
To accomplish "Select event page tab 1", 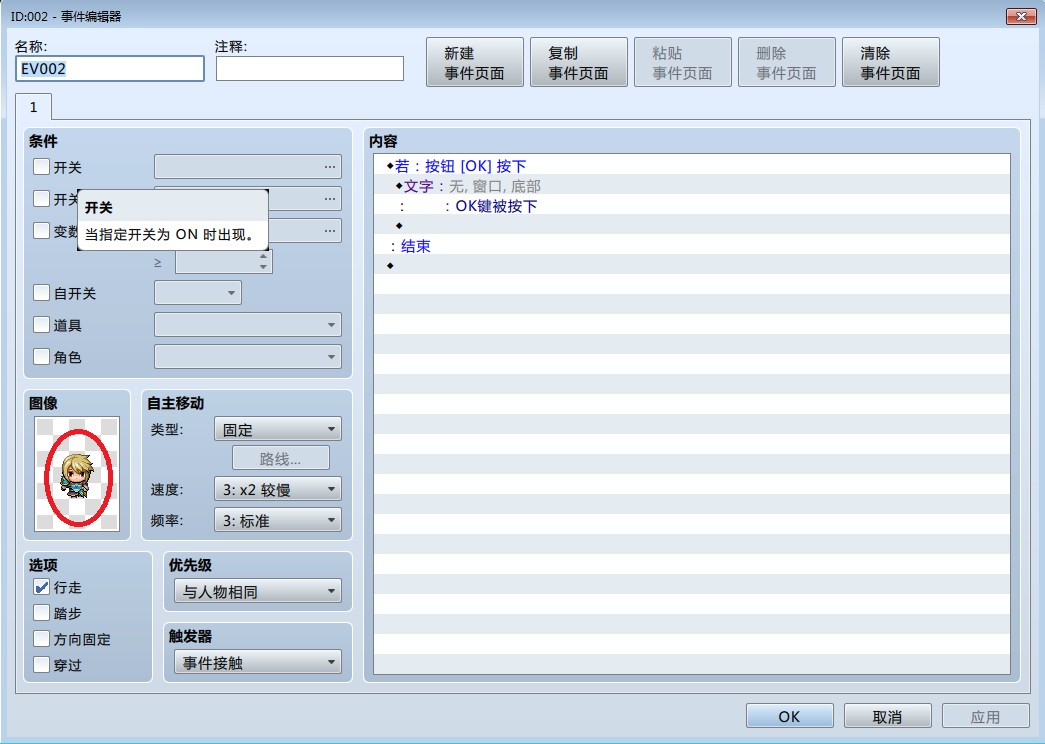I will tap(33, 107).
